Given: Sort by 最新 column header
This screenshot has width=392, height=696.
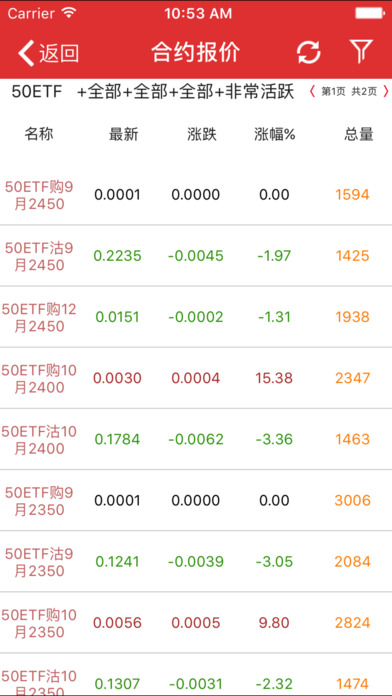Looking at the screenshot, I should (123, 134).
